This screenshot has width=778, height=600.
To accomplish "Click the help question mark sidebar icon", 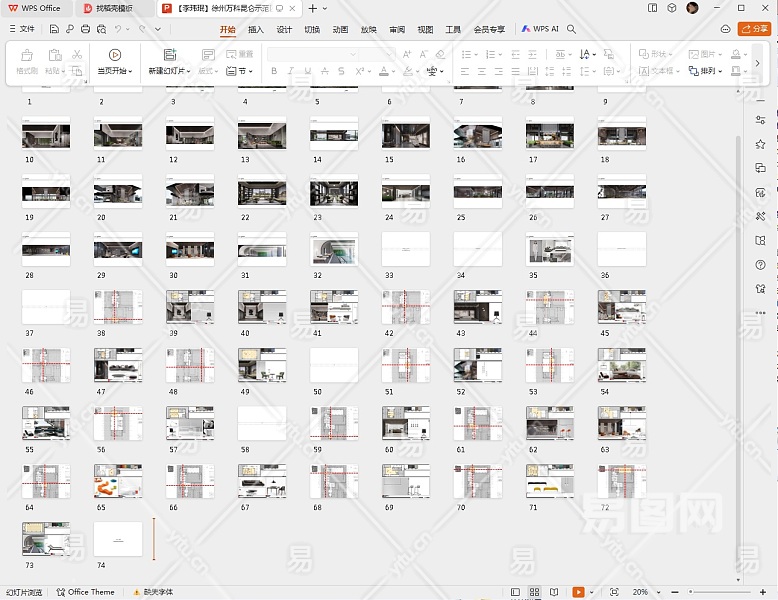I will coord(760,264).
